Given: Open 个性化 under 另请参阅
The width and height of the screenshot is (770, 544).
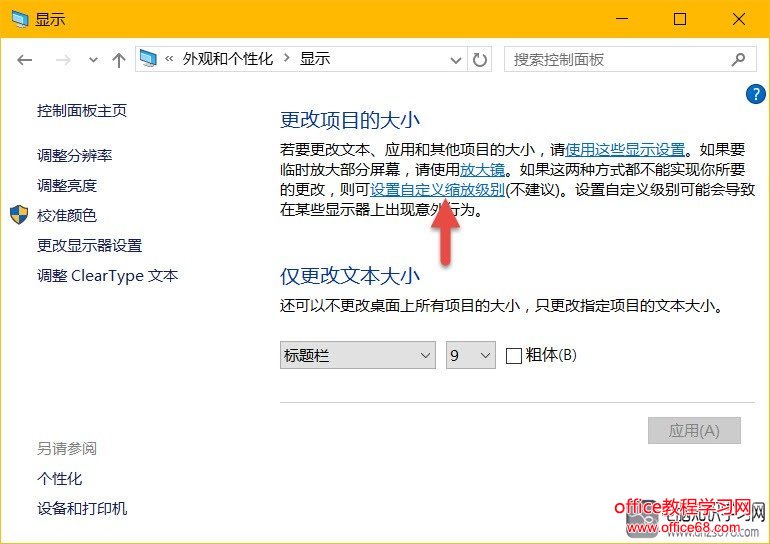Looking at the screenshot, I should [59, 478].
